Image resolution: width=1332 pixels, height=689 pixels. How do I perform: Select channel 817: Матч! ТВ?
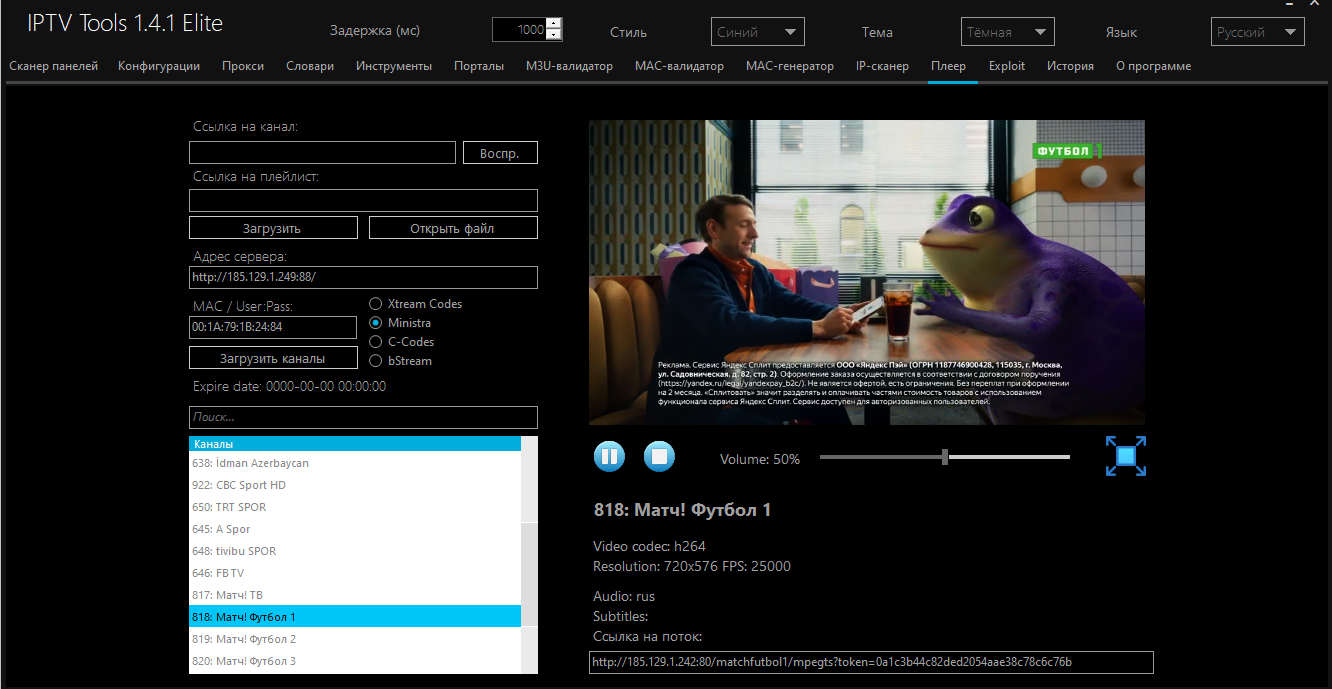(355, 595)
